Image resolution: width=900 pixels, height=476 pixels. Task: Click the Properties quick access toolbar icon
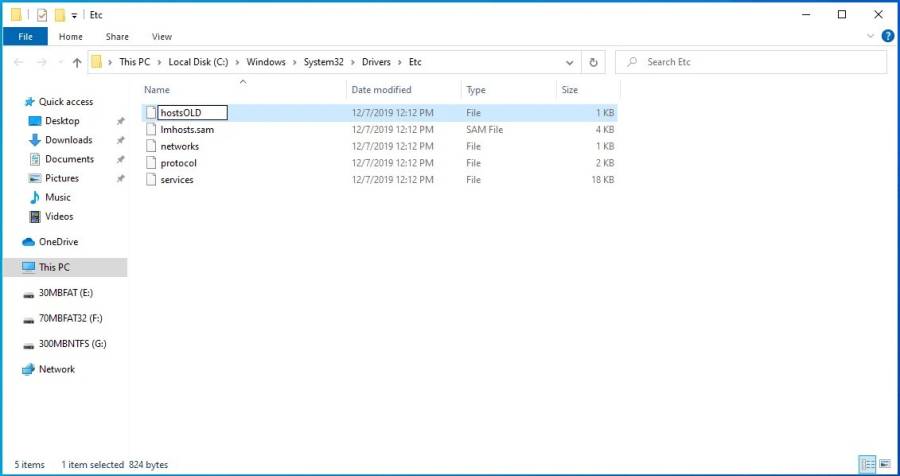click(x=41, y=15)
